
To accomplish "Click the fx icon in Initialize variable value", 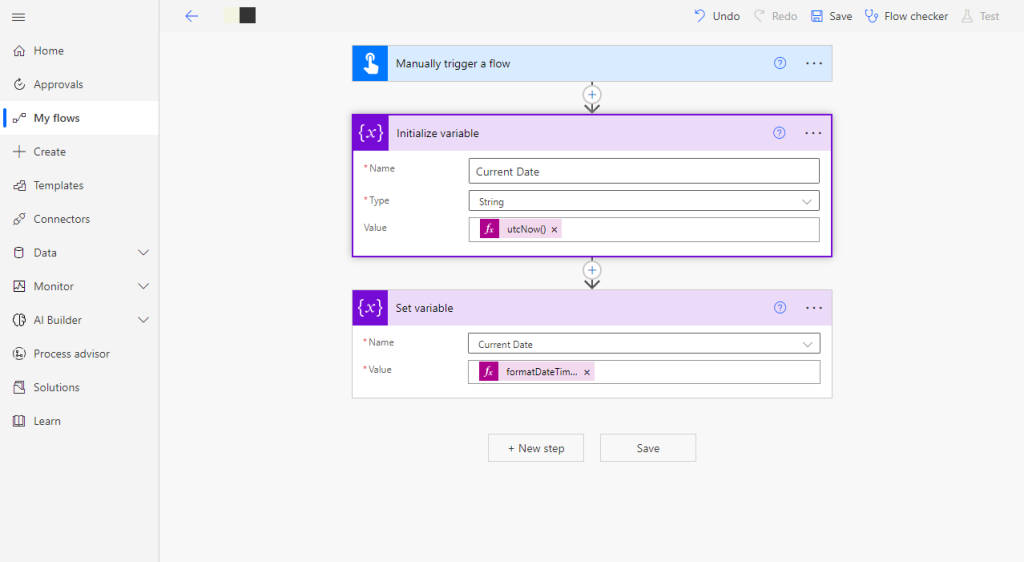I will 489,229.
